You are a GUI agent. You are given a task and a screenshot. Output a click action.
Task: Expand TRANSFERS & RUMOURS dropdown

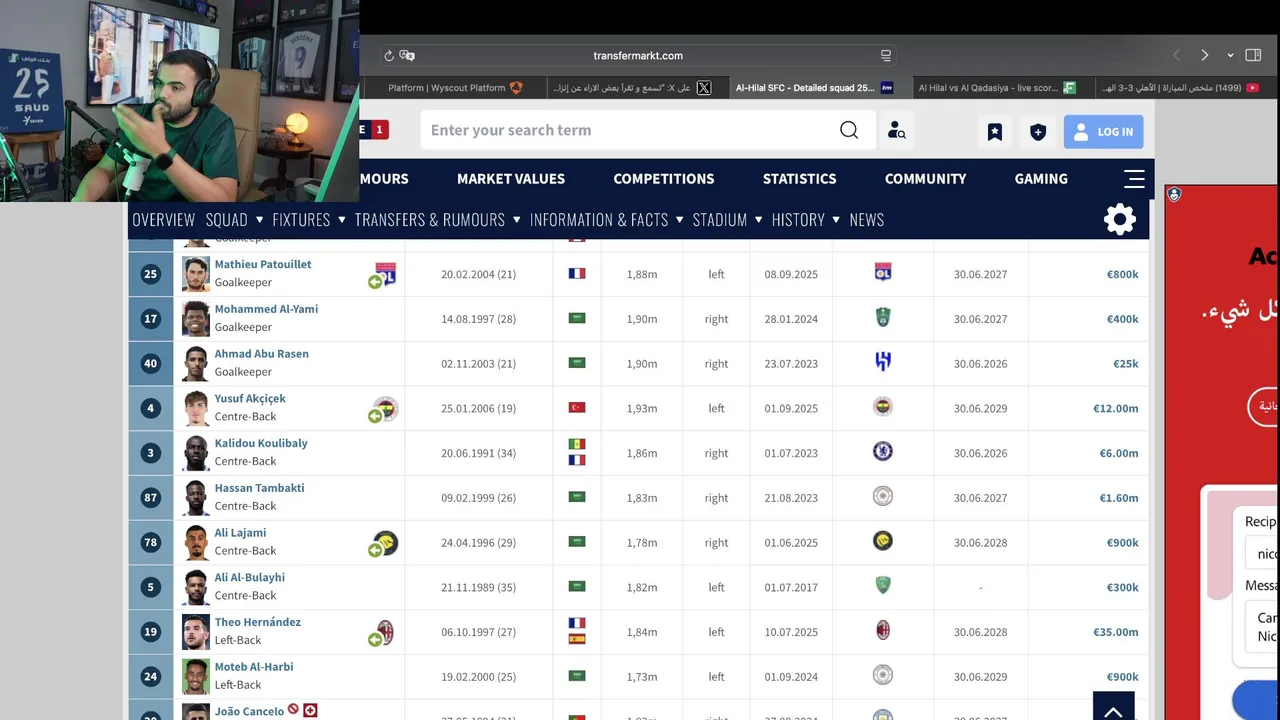tap(516, 220)
